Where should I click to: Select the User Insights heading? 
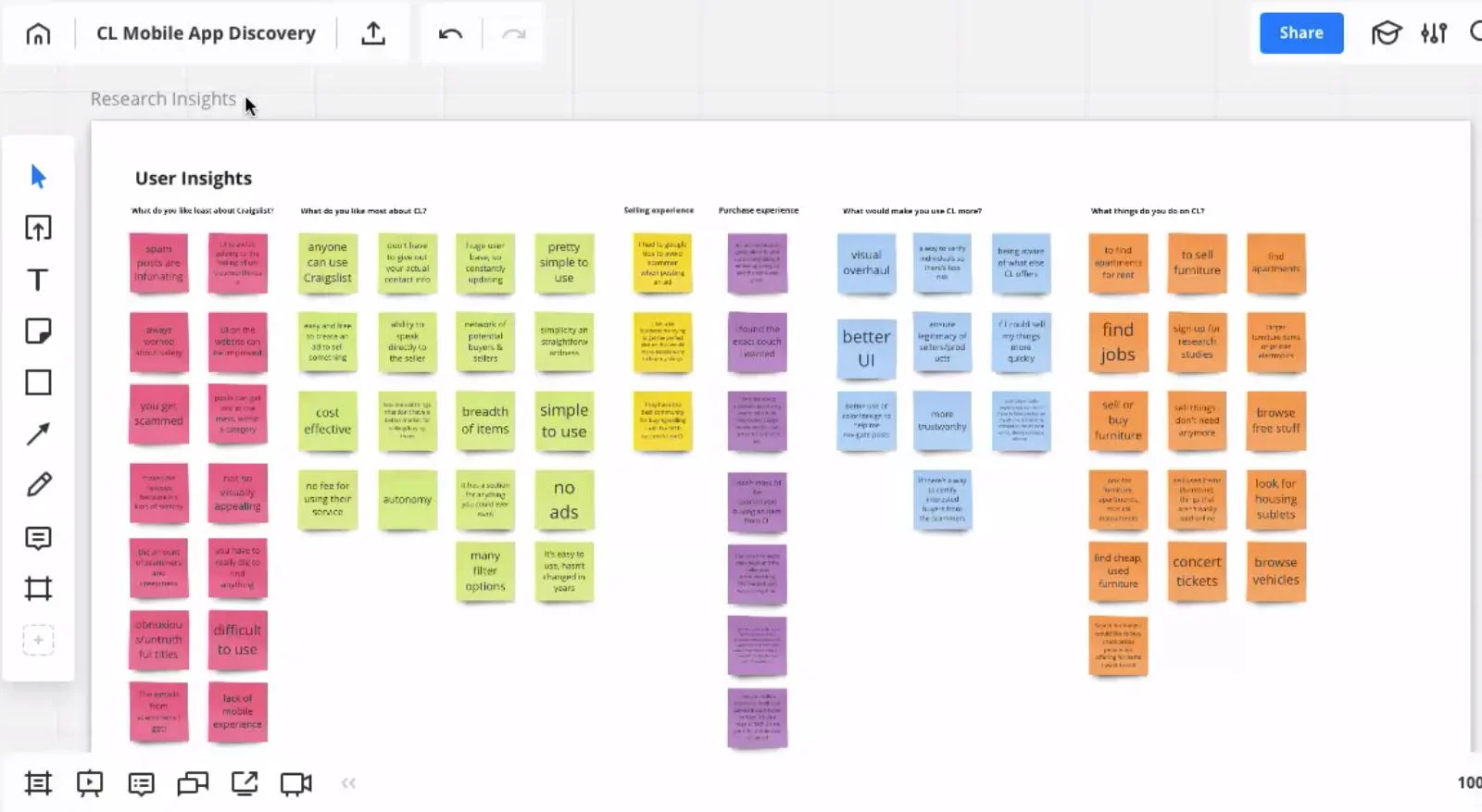coord(194,178)
